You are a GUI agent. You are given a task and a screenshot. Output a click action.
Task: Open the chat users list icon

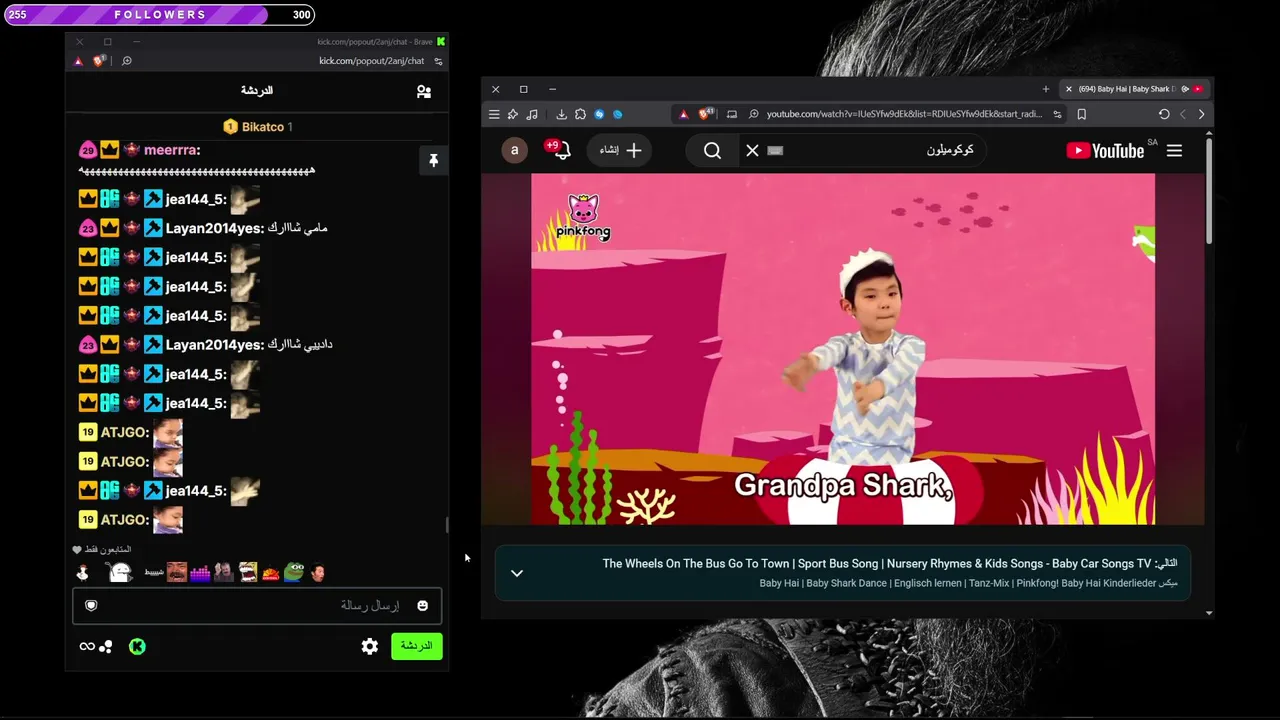(424, 91)
